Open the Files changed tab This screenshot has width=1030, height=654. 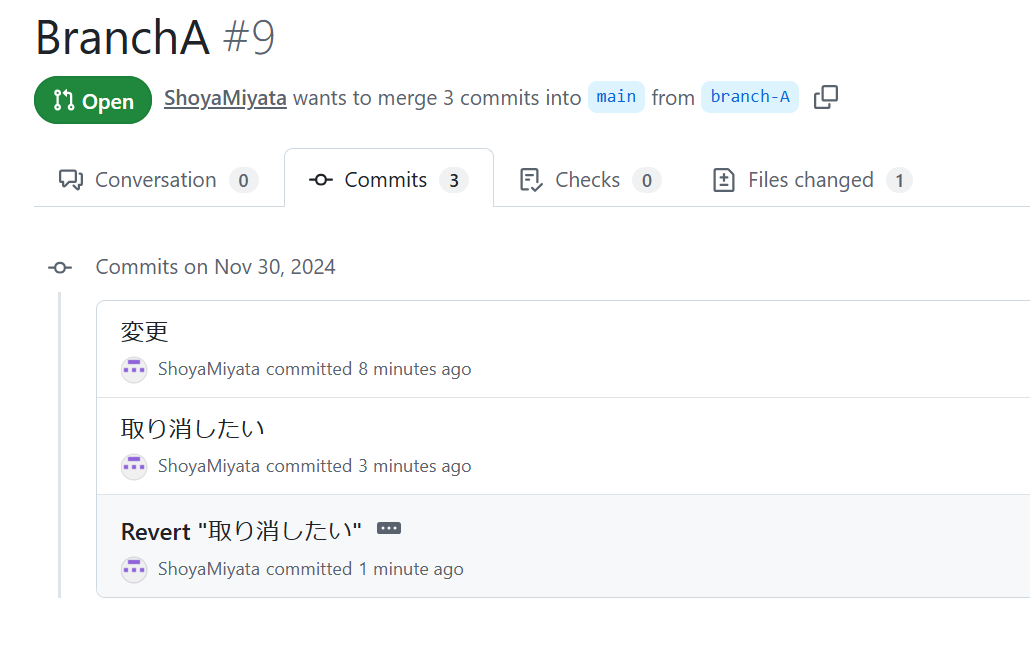tap(812, 180)
